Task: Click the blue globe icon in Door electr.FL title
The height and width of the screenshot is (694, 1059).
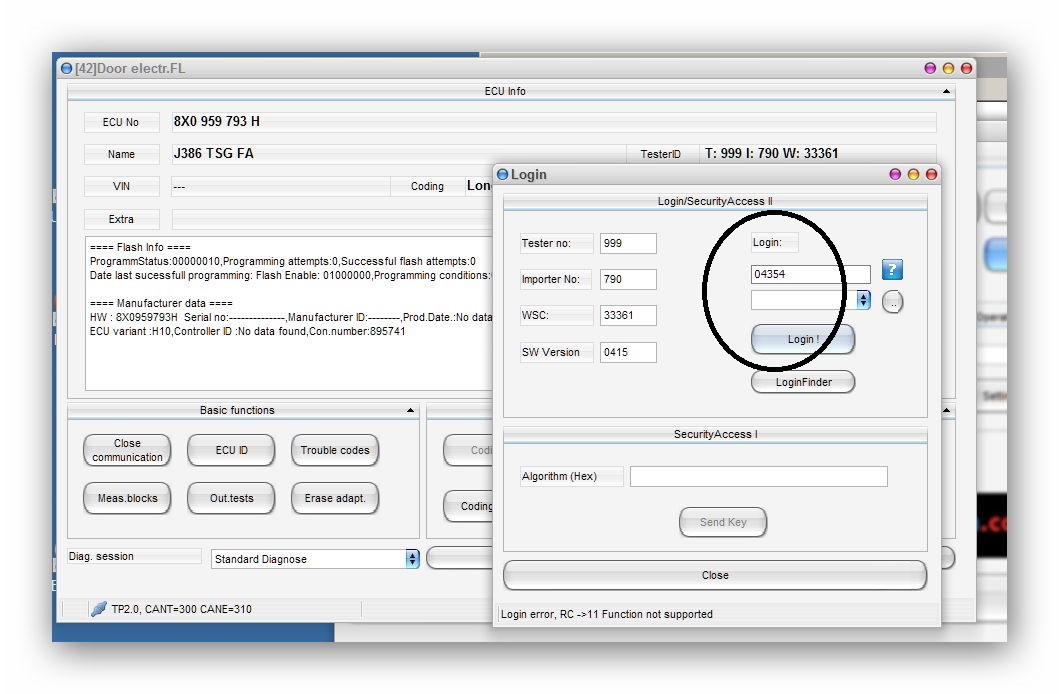Action: coord(66,68)
